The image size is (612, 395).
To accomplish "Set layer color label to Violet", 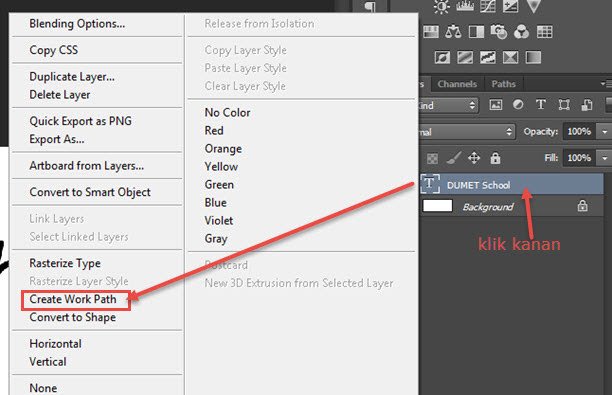I will pos(219,221).
